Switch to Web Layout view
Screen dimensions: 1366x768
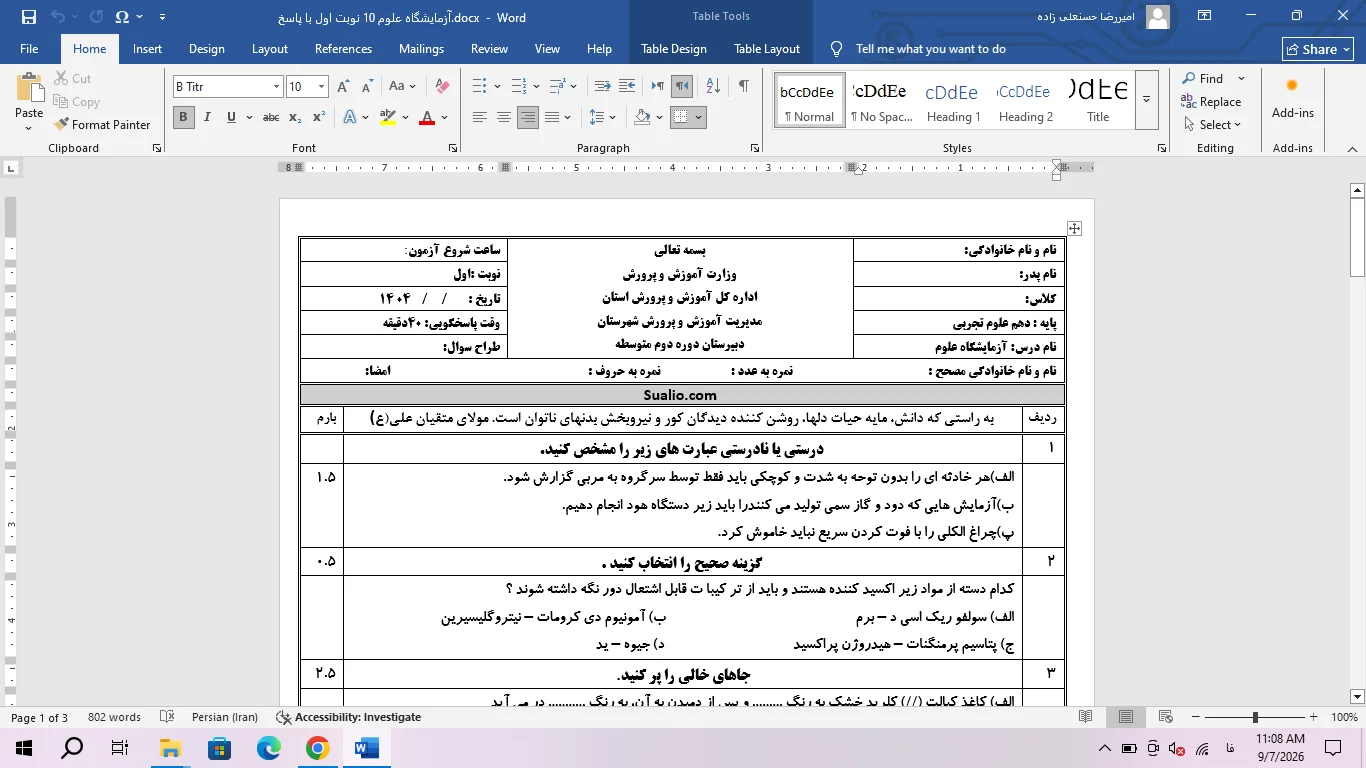[x=1167, y=717]
